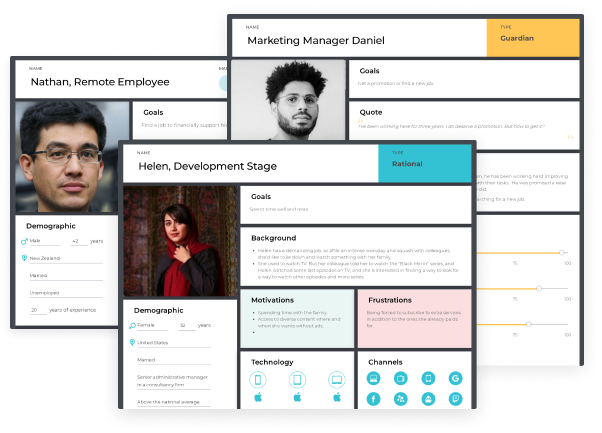Click the location pin beside United States
602x433 pixels.
coord(133,342)
